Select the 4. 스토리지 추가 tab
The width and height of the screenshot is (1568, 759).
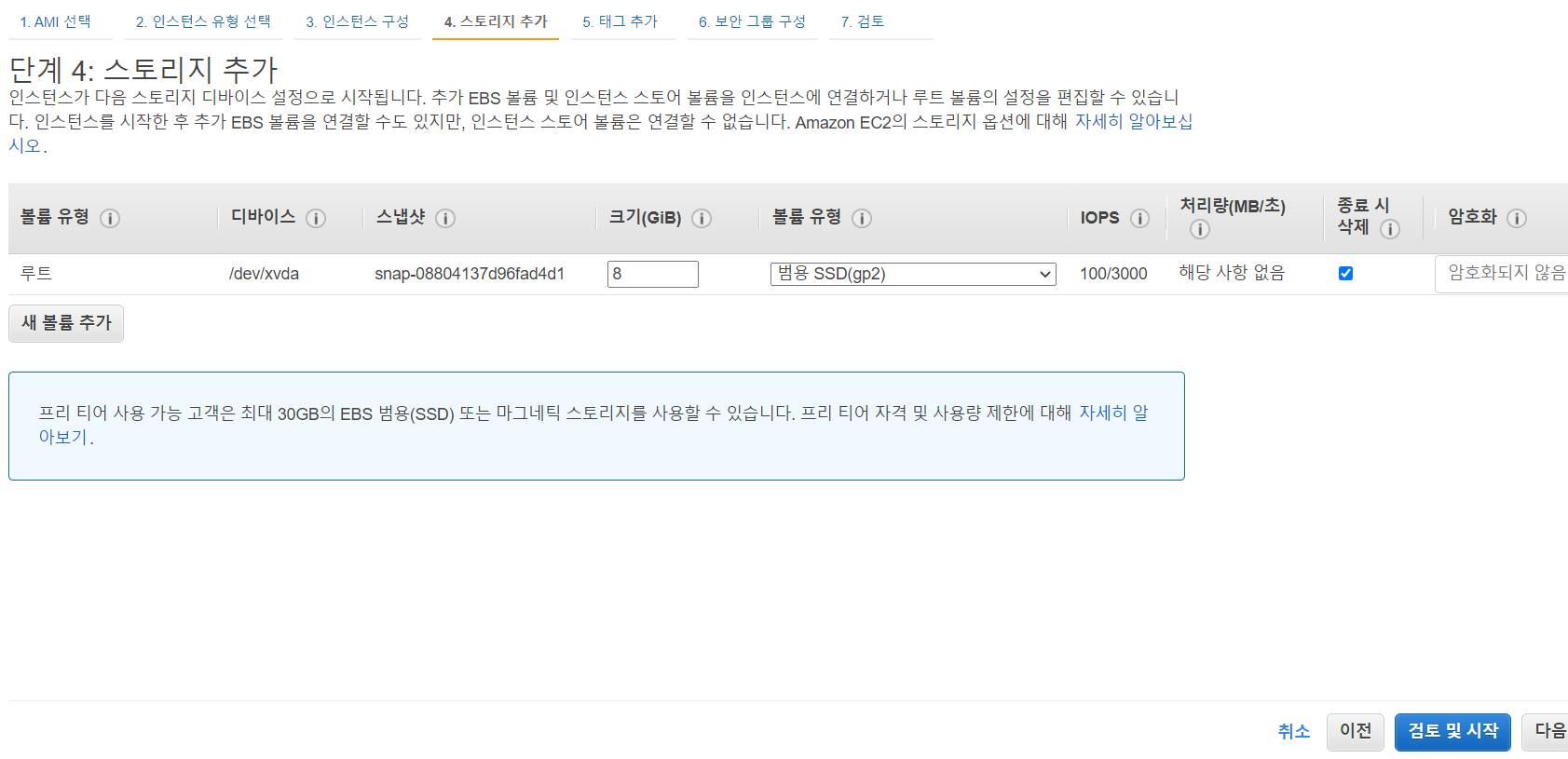496,21
